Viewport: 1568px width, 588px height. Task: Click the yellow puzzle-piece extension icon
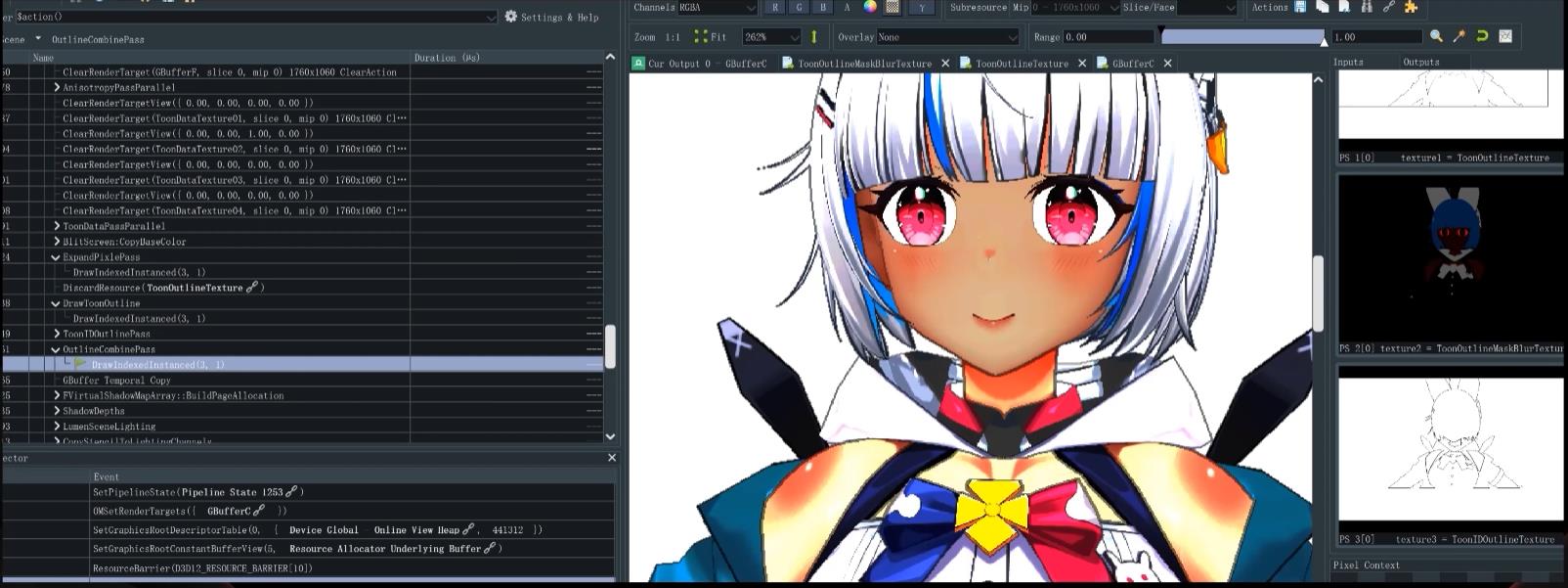tap(1411, 7)
